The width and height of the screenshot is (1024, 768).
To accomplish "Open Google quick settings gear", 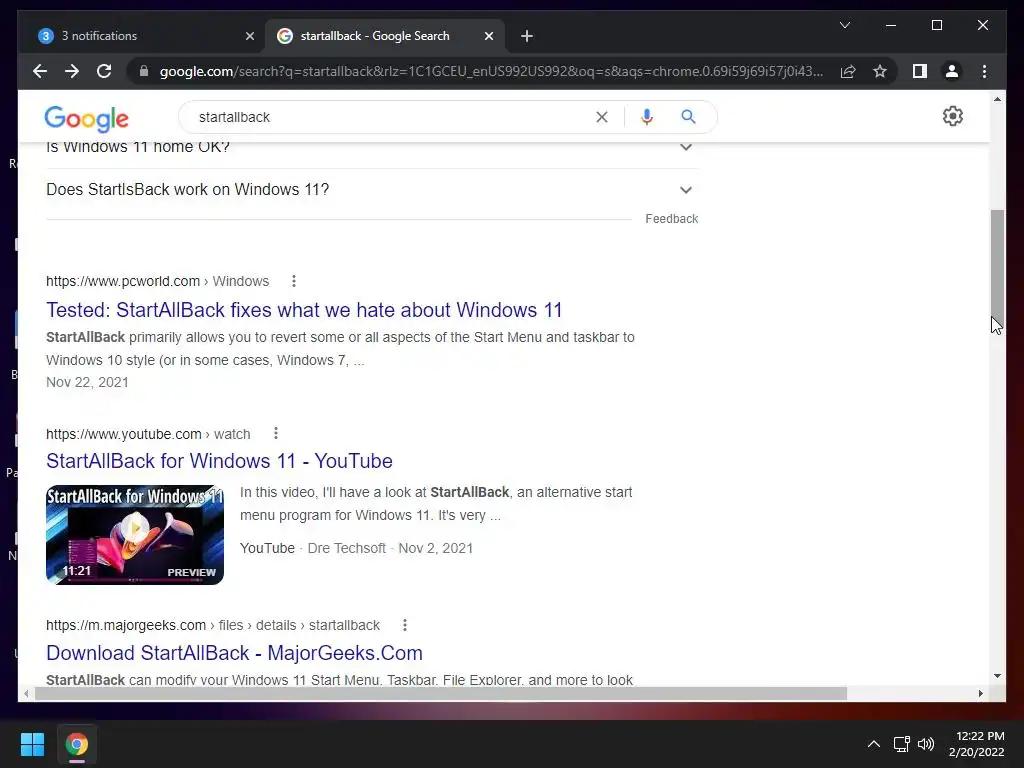I will (953, 116).
